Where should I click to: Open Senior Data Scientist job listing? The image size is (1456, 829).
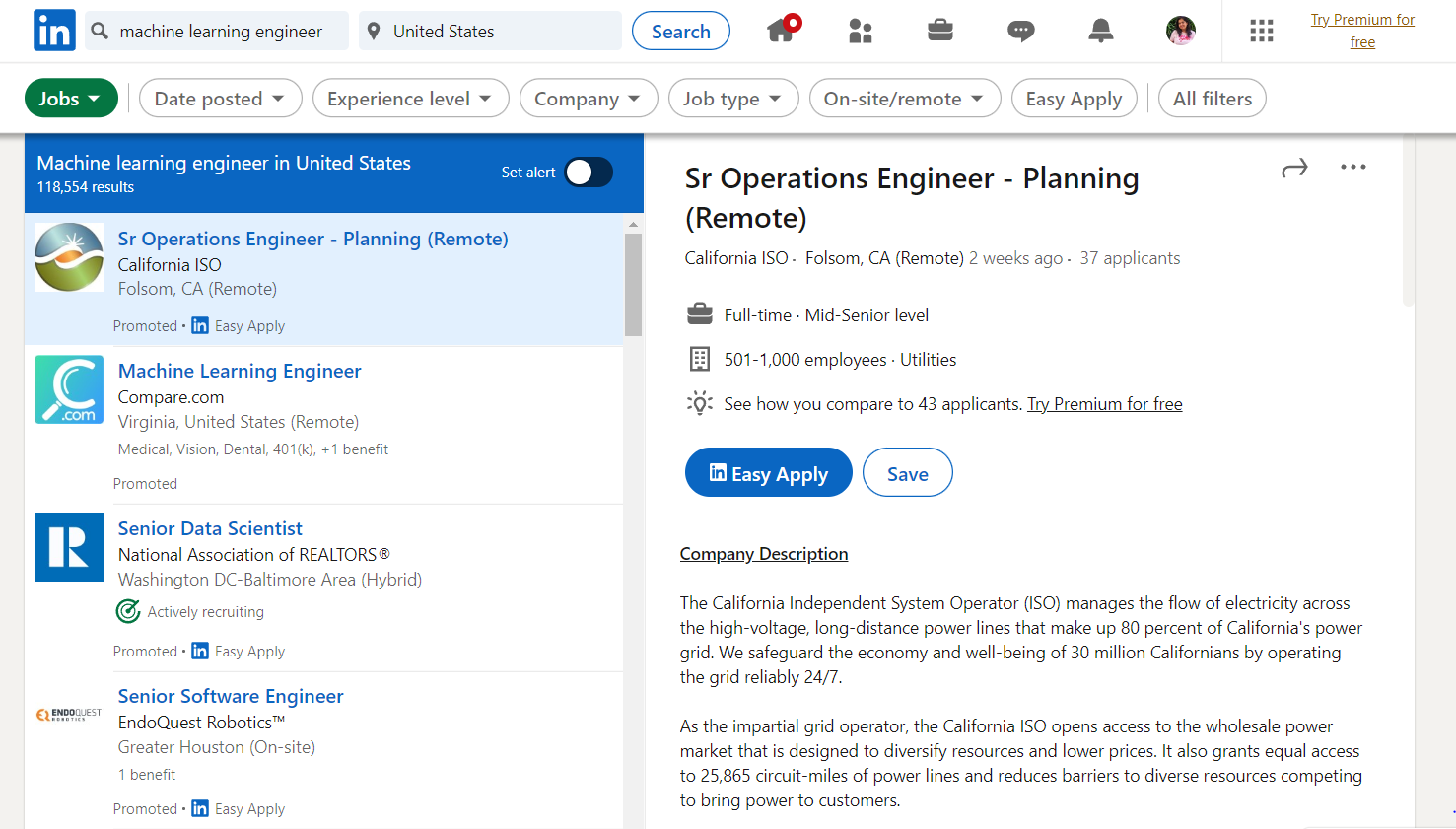[x=210, y=528]
